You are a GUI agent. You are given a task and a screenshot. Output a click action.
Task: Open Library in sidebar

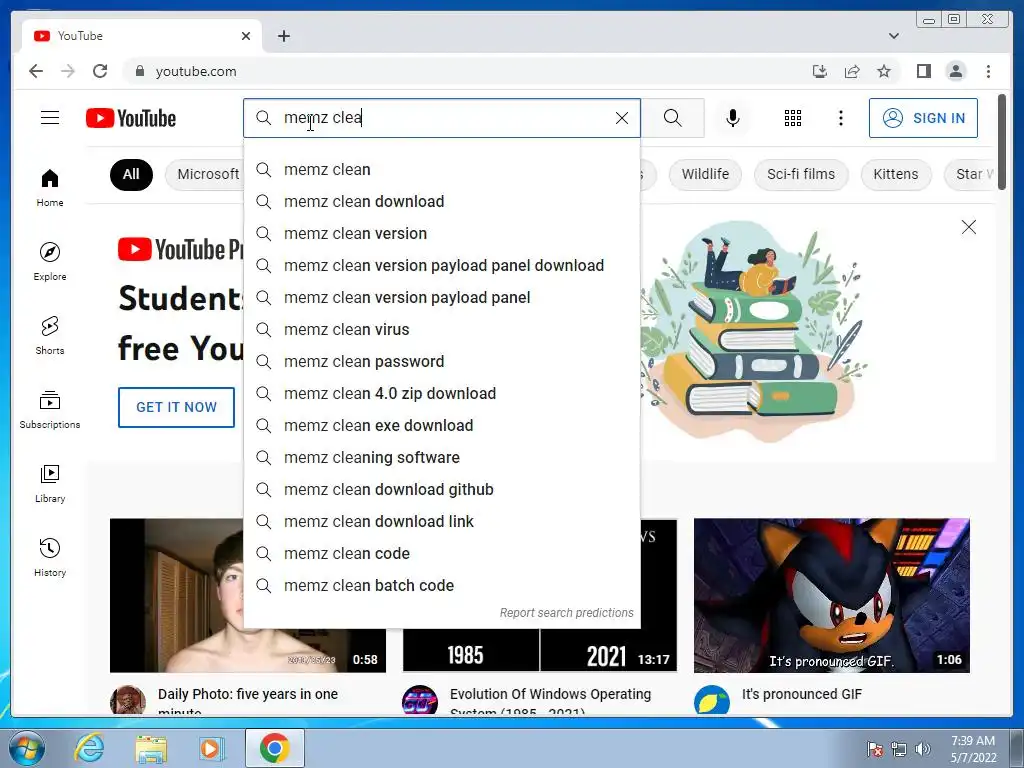pos(50,483)
